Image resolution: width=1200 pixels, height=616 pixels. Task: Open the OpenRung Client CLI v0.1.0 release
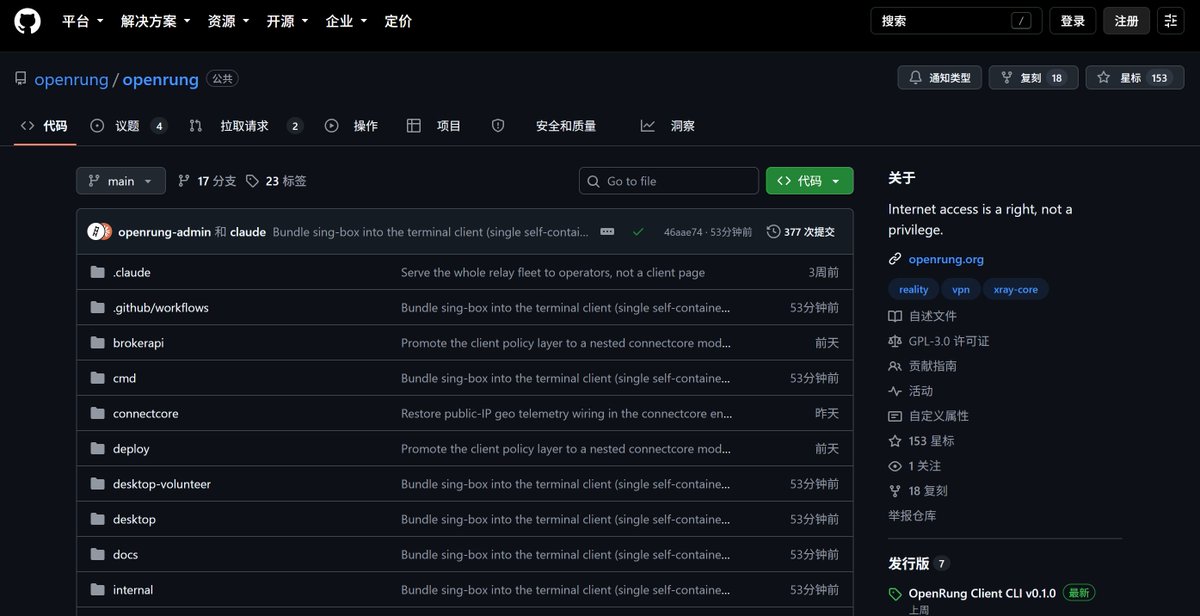[x=982, y=593]
